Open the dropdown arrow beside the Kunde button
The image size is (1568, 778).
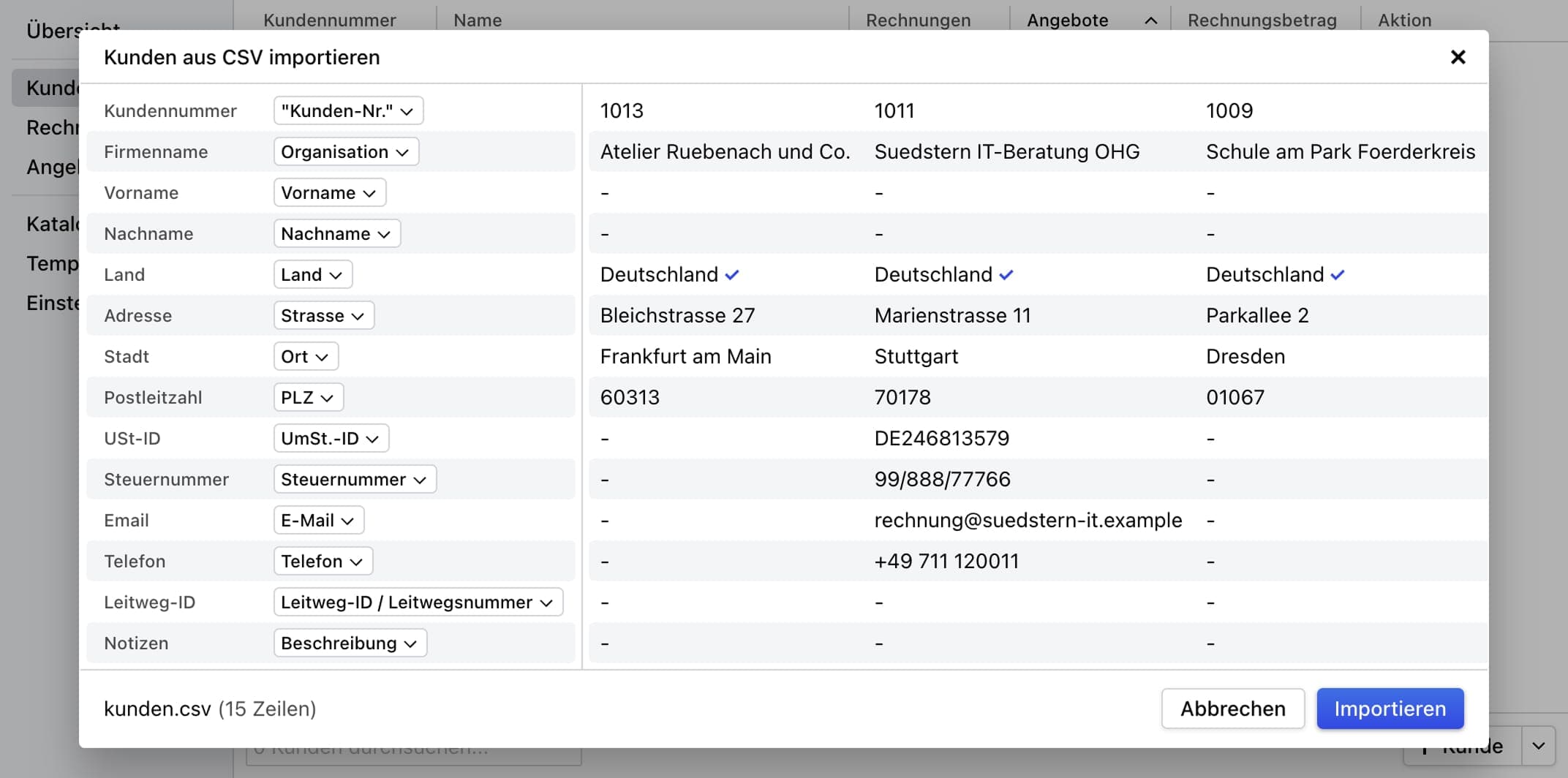[1538, 746]
